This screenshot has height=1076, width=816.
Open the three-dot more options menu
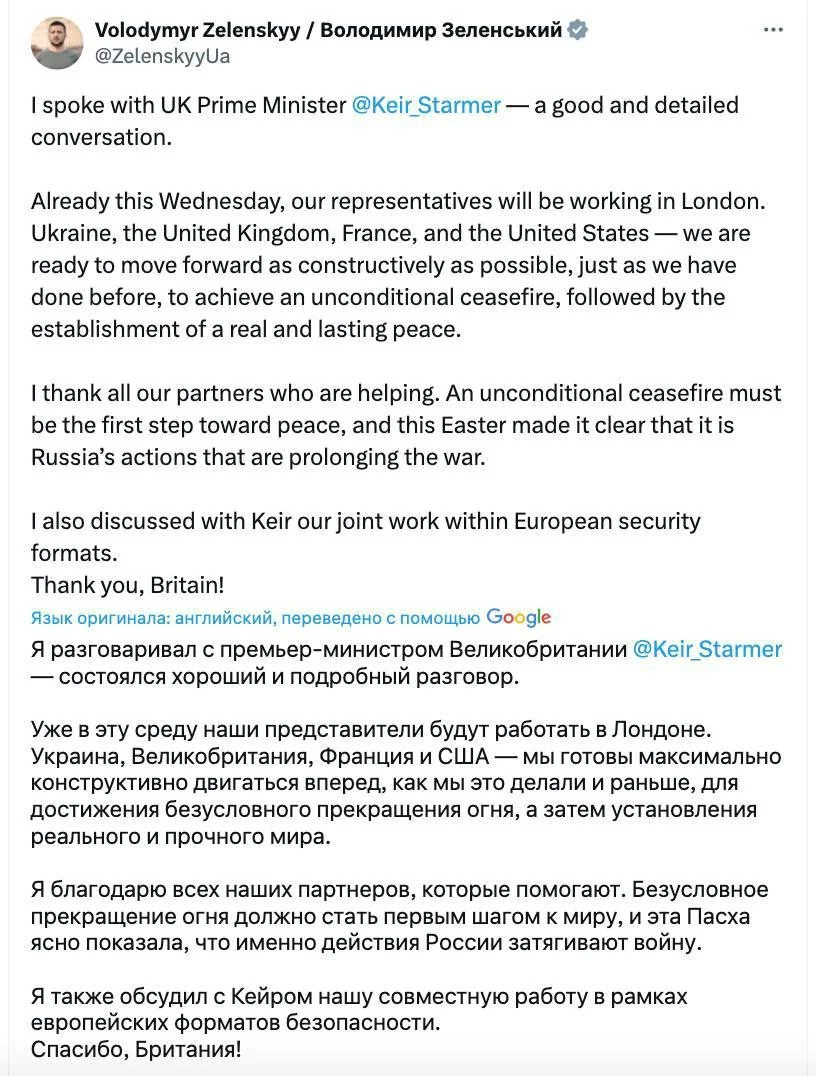[x=773, y=30]
